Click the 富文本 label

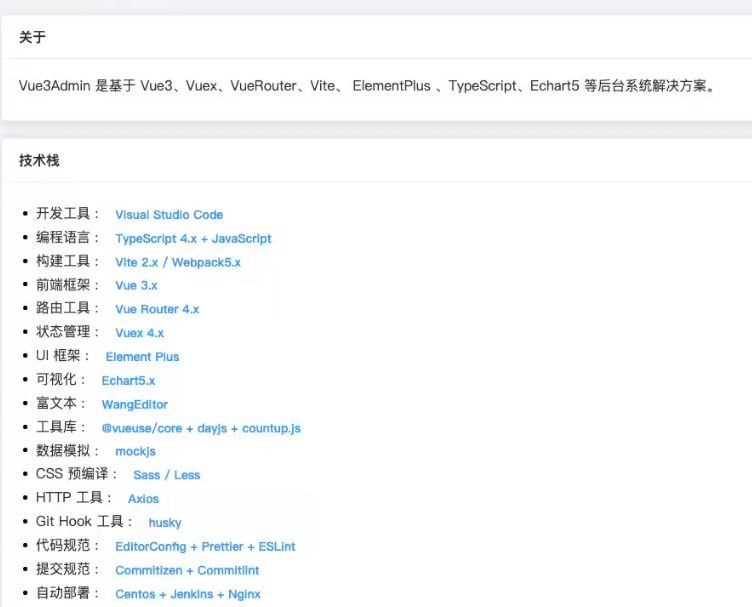60,403
